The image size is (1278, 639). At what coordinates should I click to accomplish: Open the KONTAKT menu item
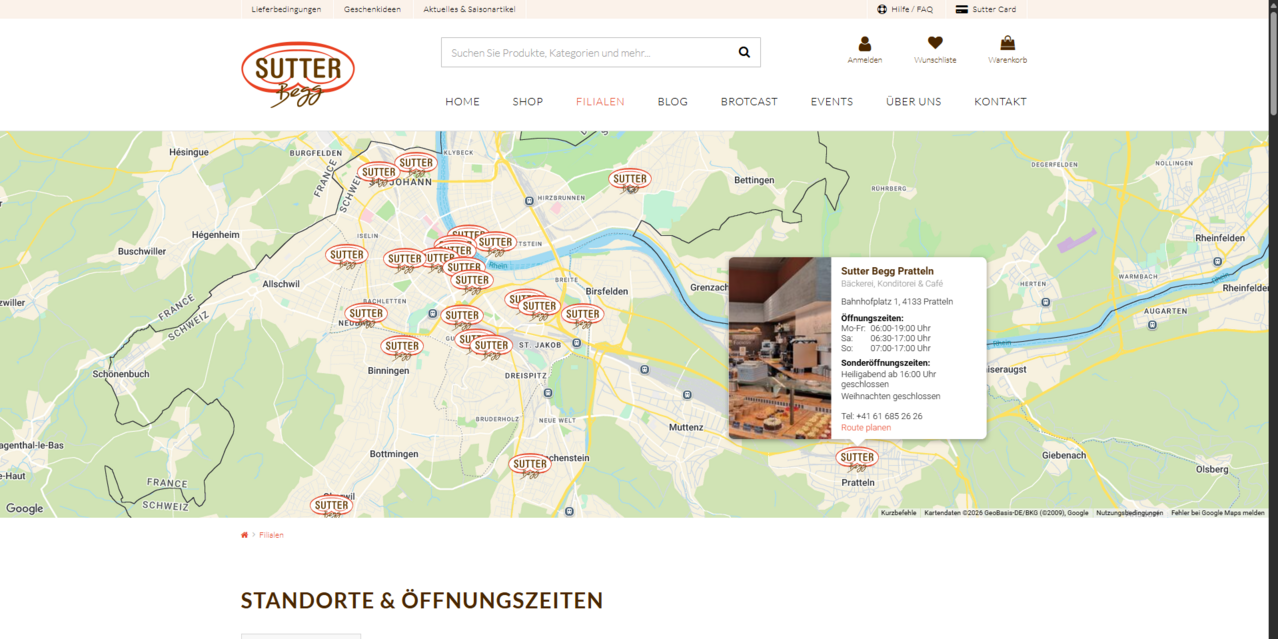(1001, 102)
